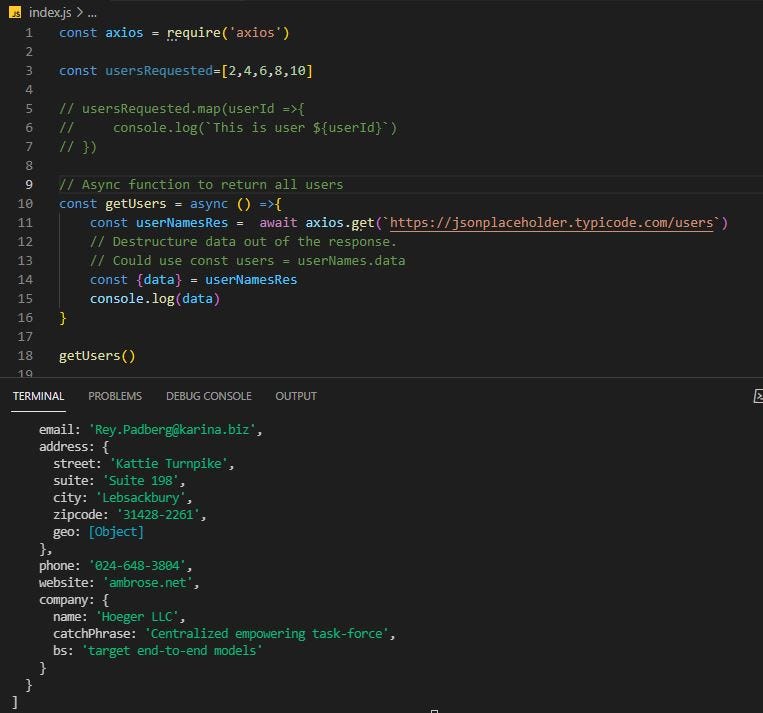Click the async keyword on line 10

208,204
